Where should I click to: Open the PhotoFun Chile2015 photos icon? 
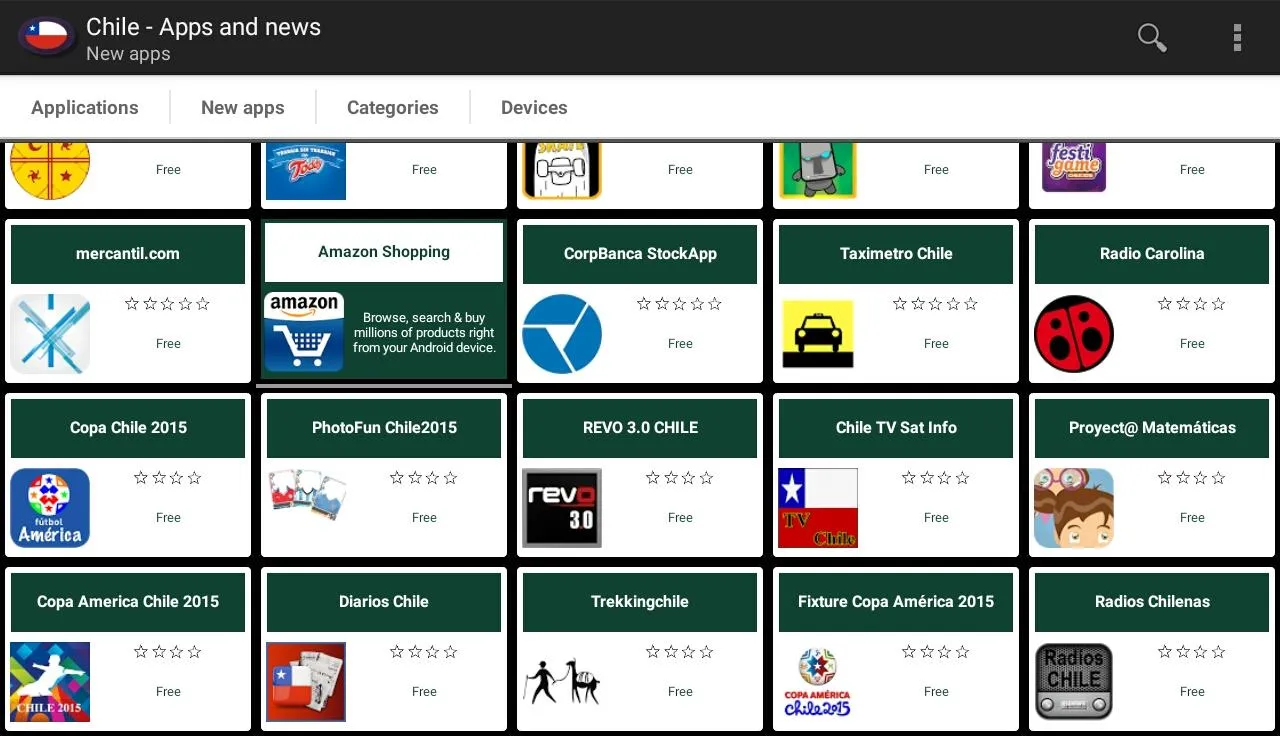click(306, 495)
